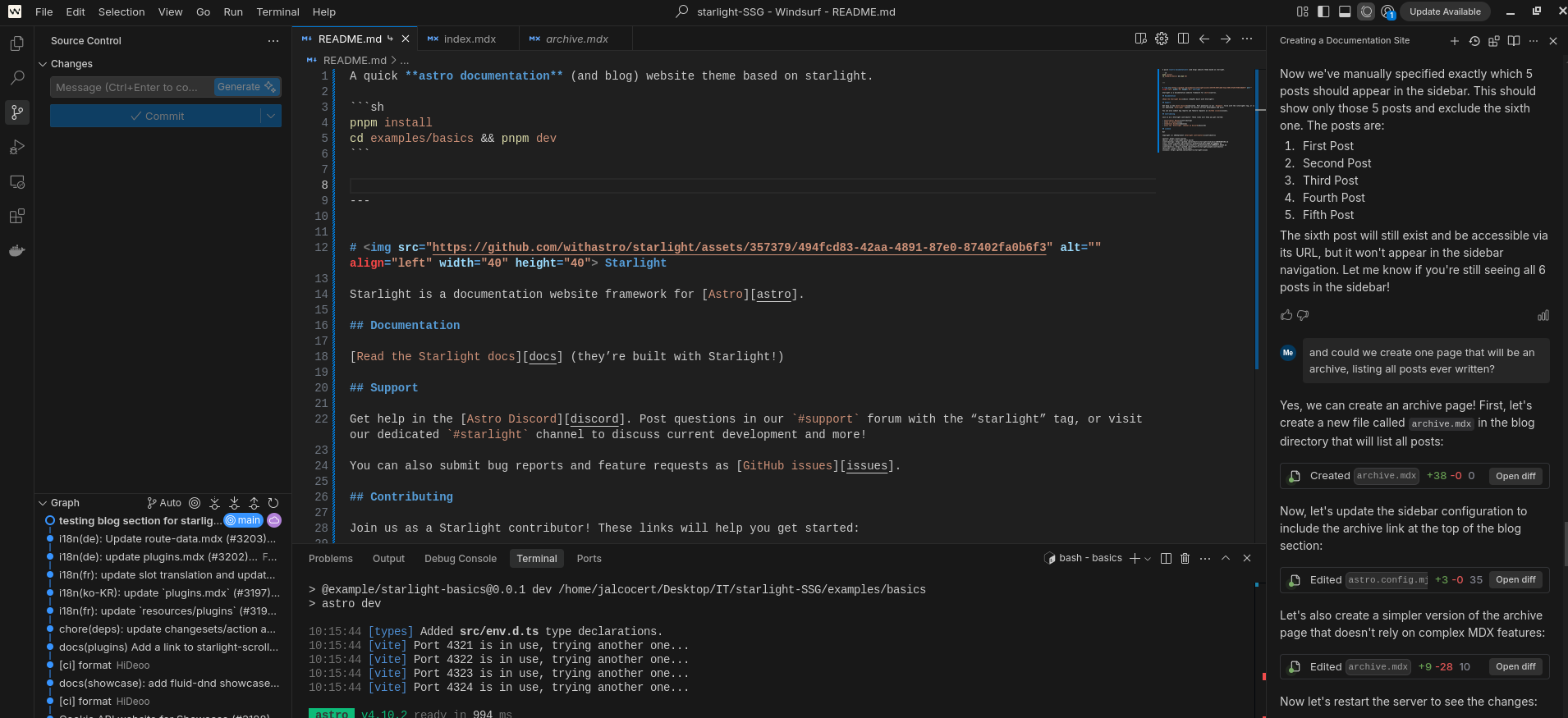1568x718 pixels.
Task: Open the Explorer view in activity bar
Action: click(16, 43)
